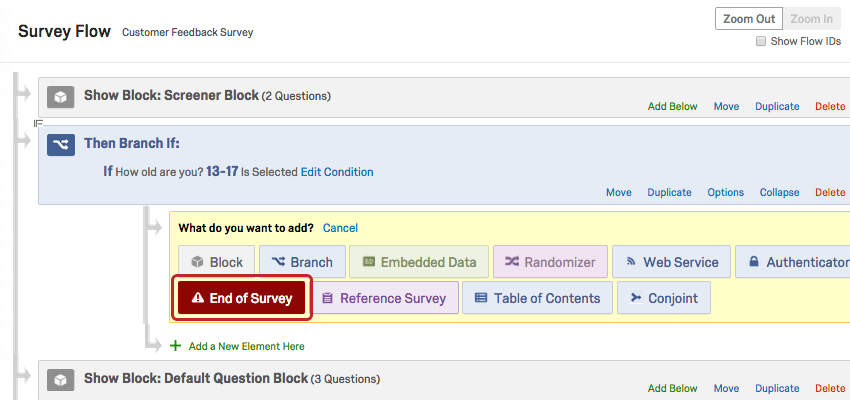Click the Screener Block cube icon
Viewport: 850px width, 400px height.
(x=61, y=97)
